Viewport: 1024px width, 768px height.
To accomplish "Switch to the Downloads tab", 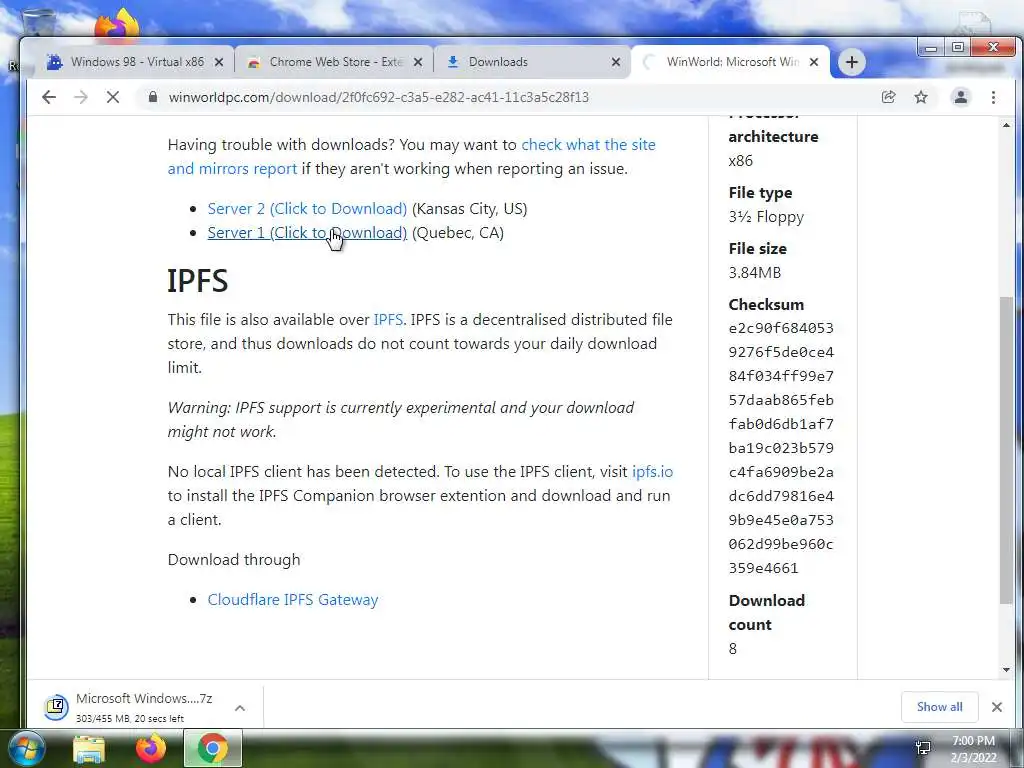I will 532,62.
